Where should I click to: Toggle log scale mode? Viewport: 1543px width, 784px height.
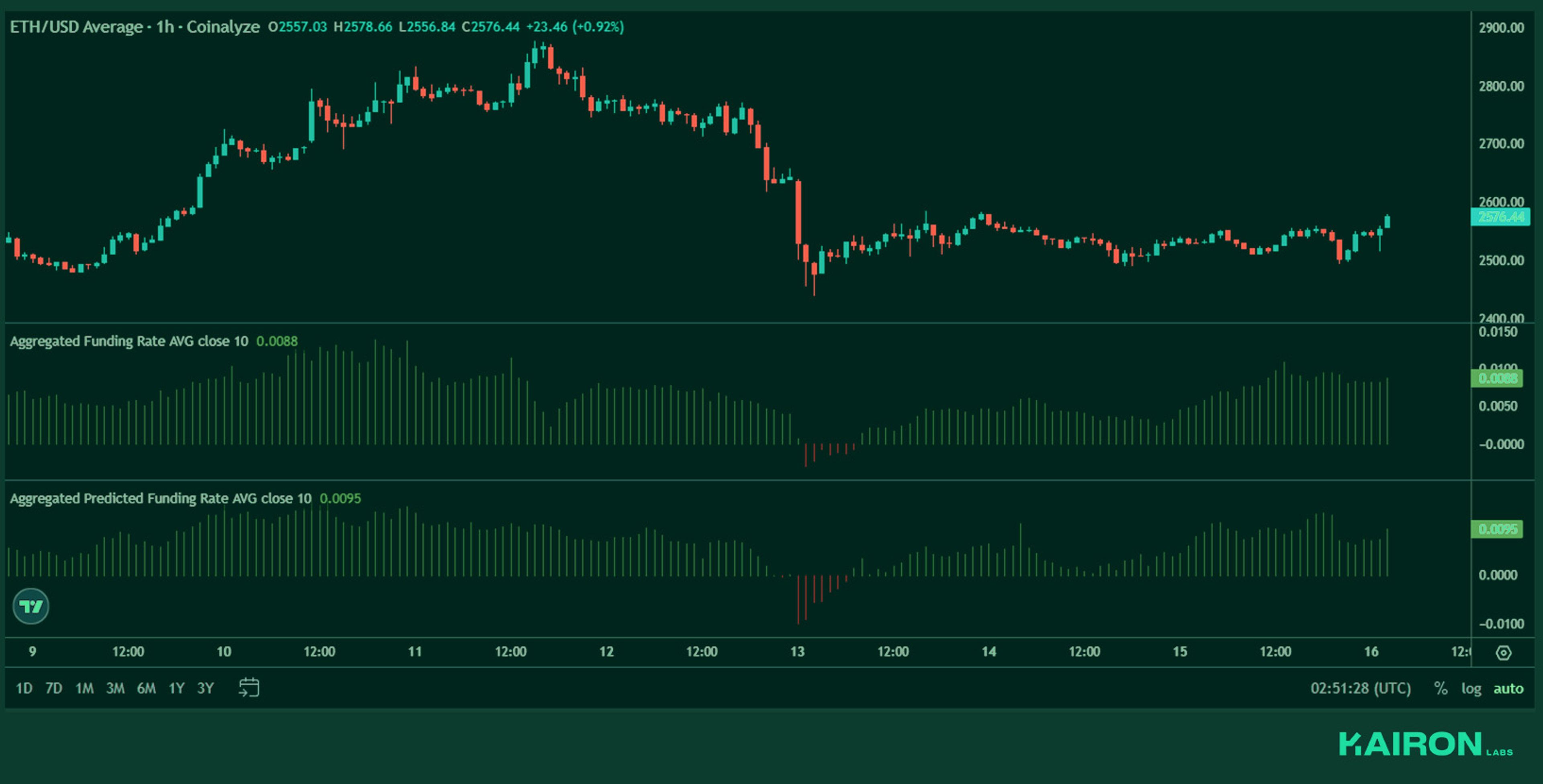[1471, 689]
